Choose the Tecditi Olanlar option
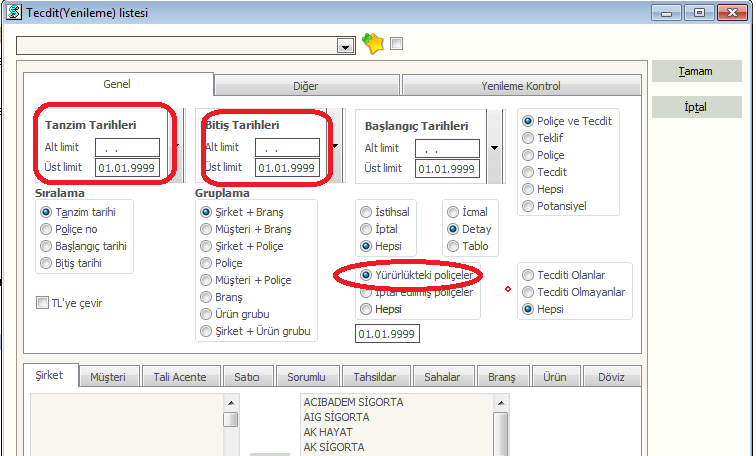 coord(527,275)
